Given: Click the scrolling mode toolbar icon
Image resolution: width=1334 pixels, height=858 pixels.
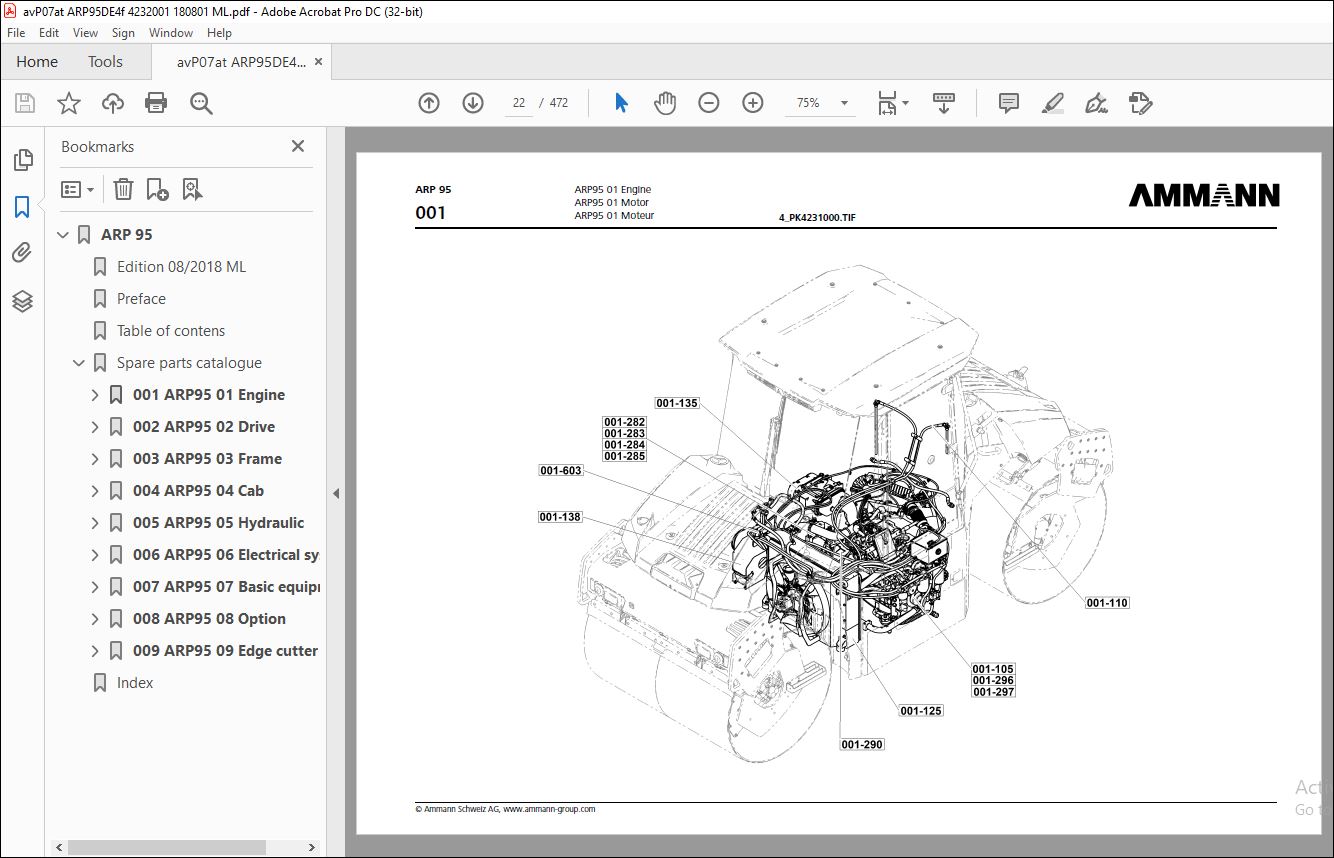Looking at the screenshot, I should pos(944,103).
